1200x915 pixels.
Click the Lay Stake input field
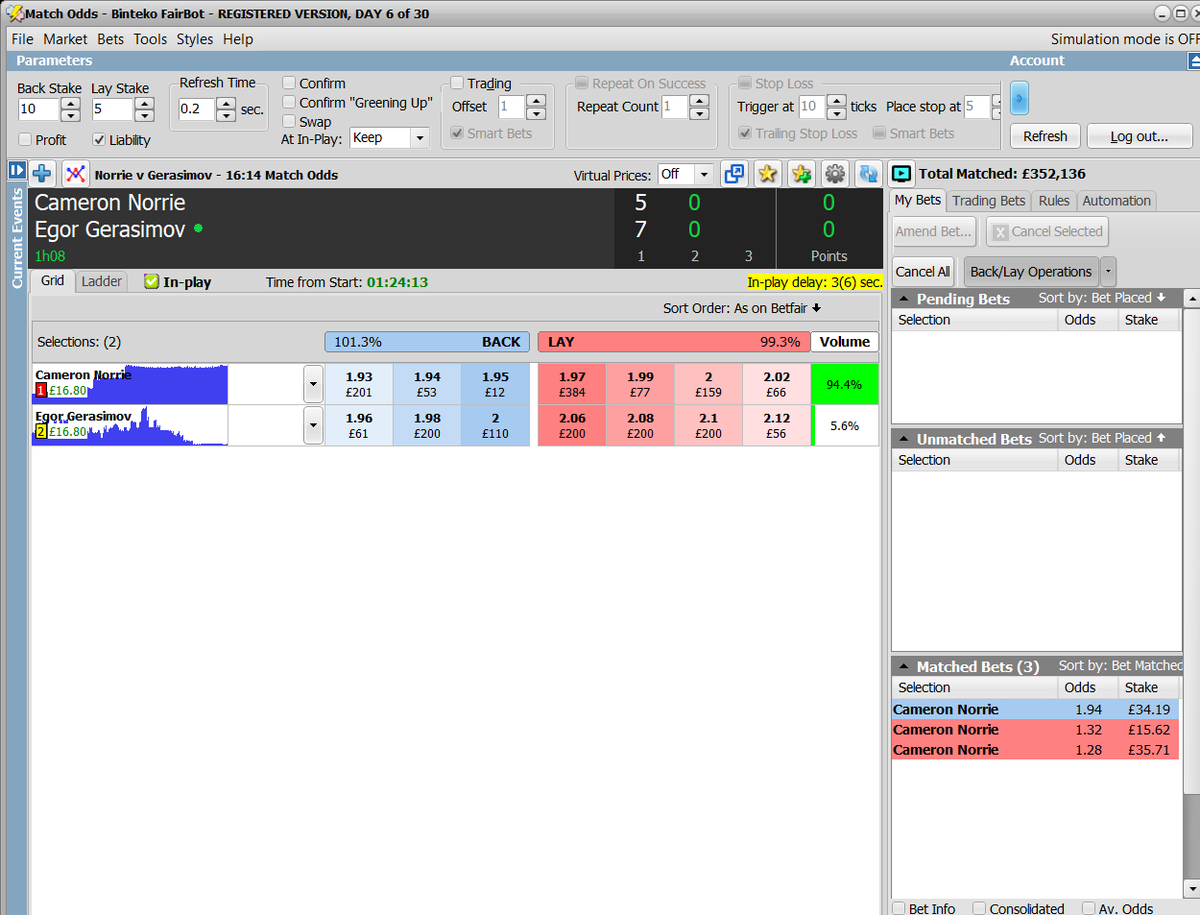(x=112, y=109)
